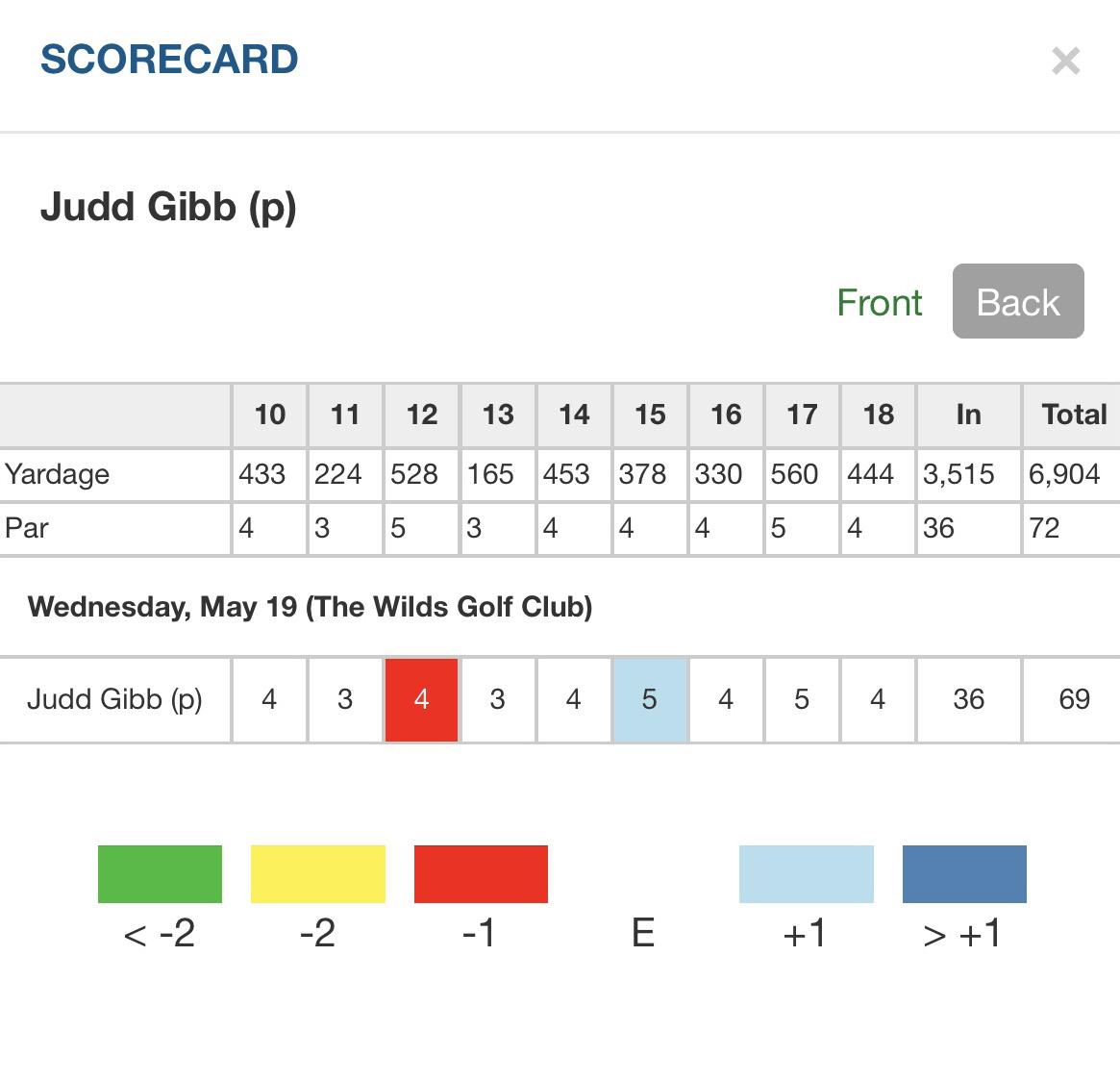Click the SCORECARD title
Image resolution: width=1120 pixels, height=1082 pixels.
pos(169,60)
